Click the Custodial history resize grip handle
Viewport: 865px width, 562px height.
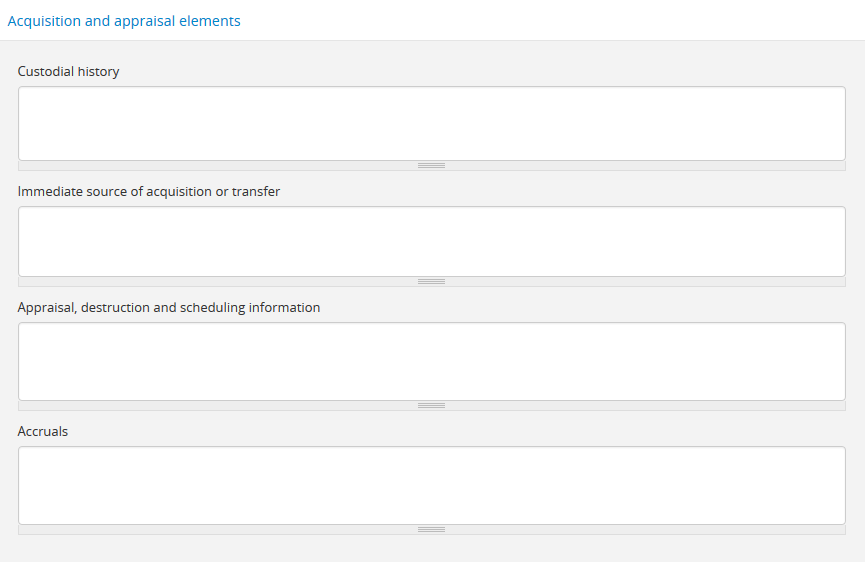tap(431, 166)
